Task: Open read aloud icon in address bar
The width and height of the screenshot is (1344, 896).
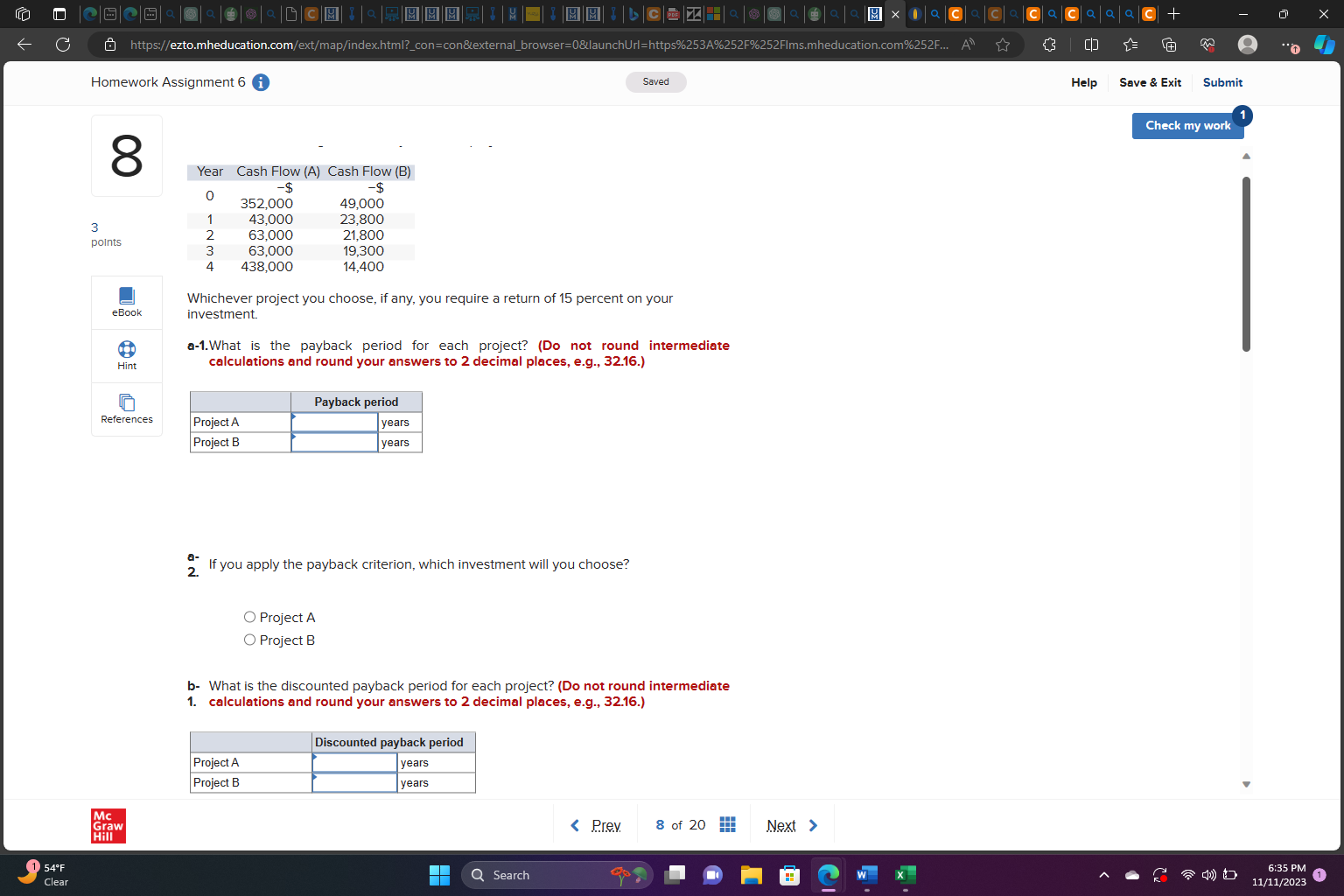Action: [968, 45]
